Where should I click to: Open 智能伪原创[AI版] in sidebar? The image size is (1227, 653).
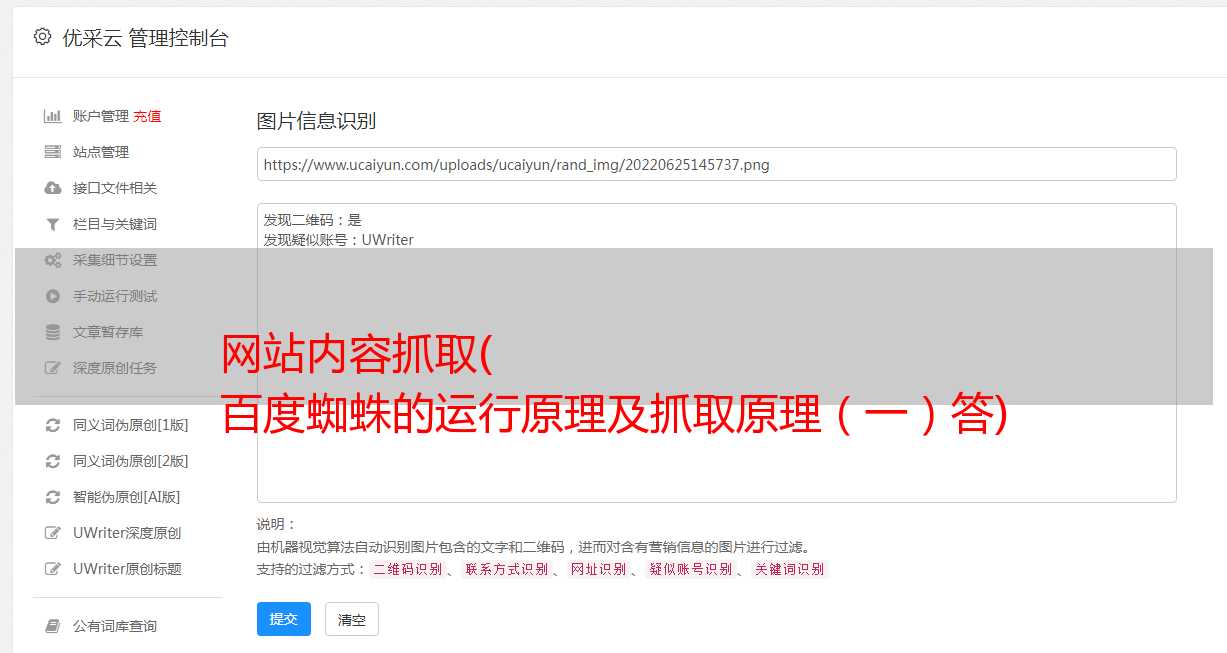pos(126,497)
